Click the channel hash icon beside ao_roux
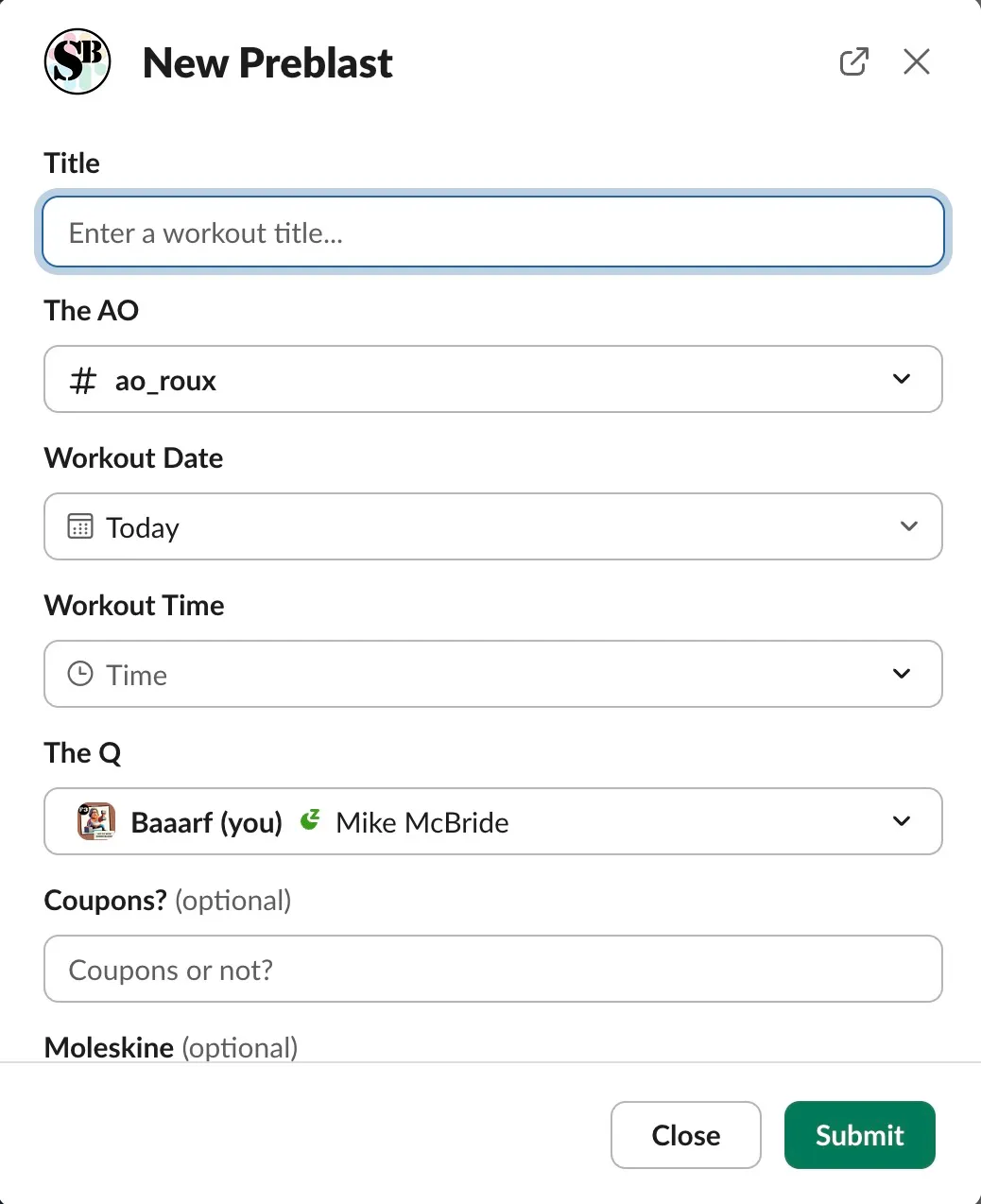Screen dimensions: 981x1204 pos(83,379)
